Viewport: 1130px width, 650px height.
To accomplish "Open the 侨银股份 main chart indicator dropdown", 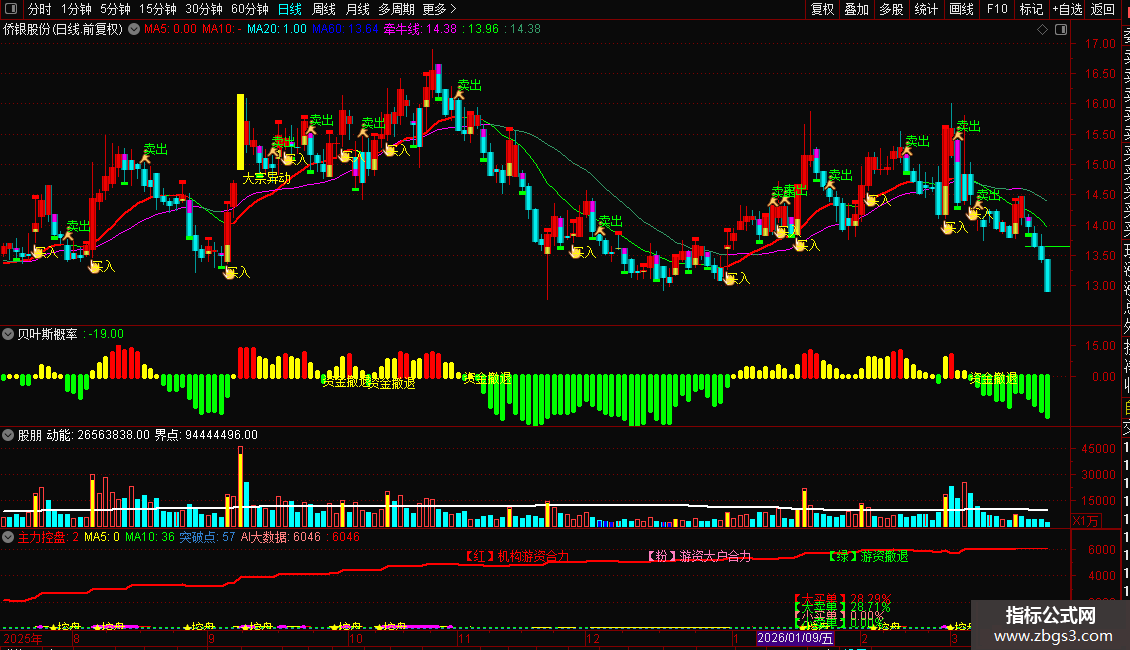I will (134, 30).
